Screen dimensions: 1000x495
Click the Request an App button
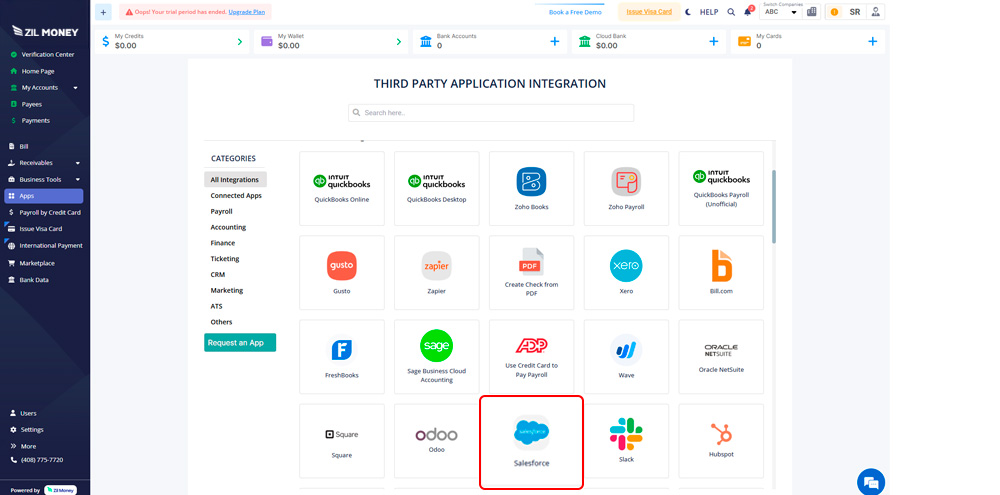pos(240,343)
